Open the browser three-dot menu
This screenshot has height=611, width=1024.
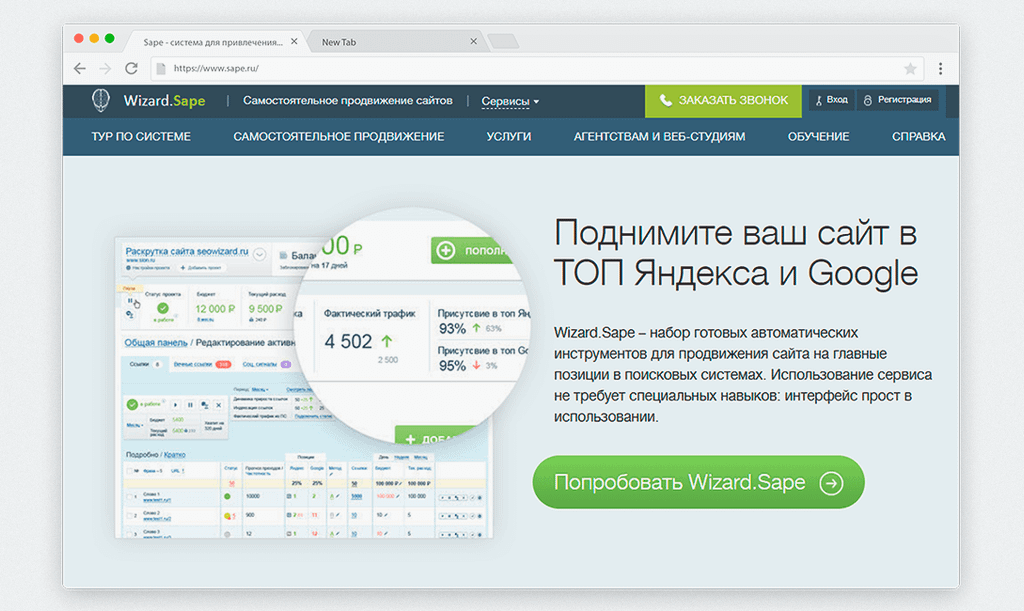(x=940, y=69)
